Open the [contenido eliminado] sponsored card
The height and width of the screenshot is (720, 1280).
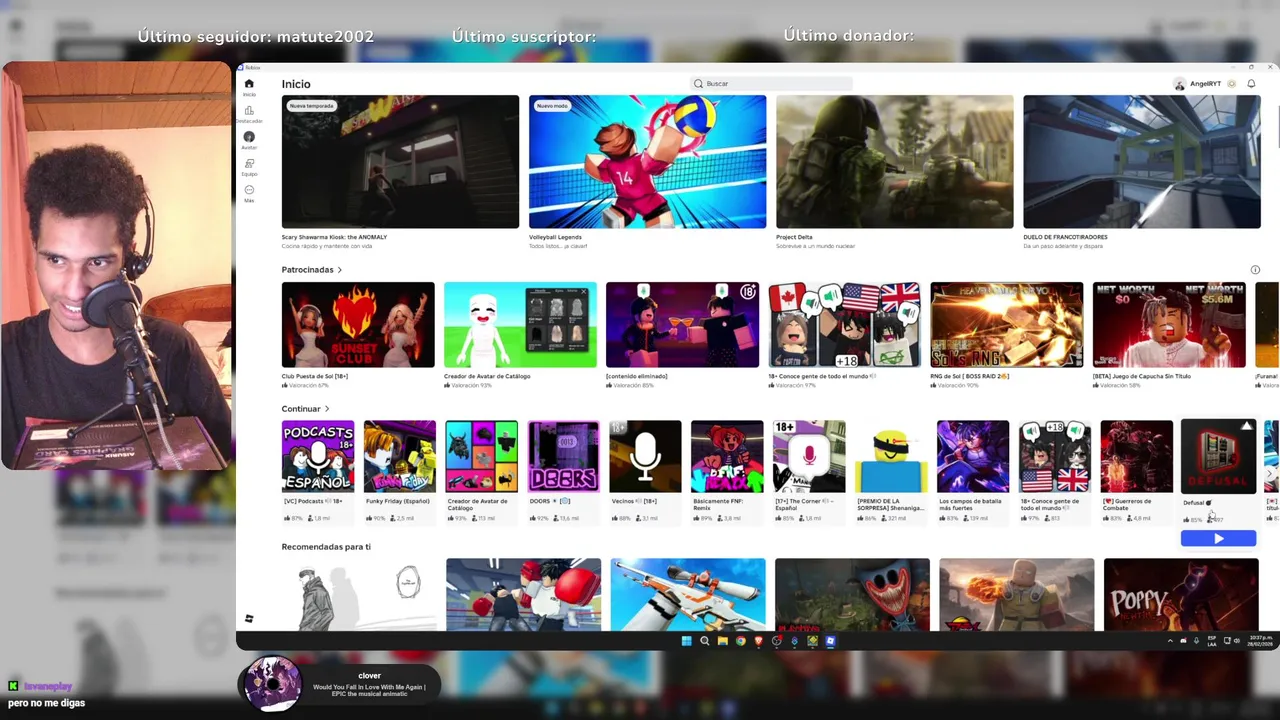[682, 325]
